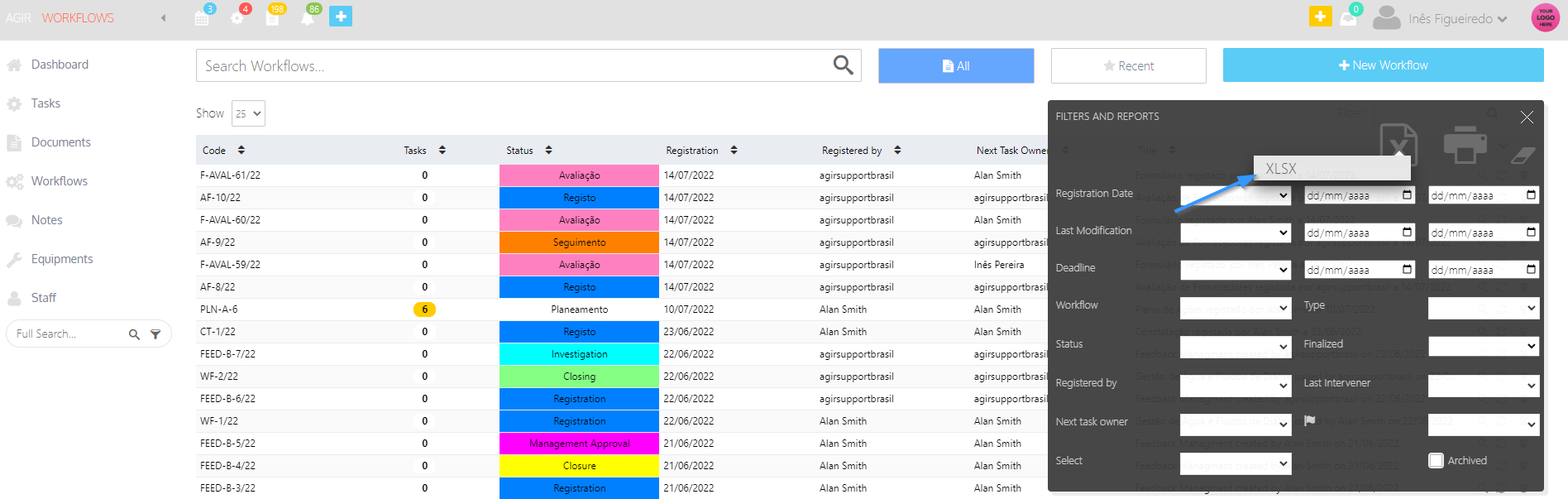This screenshot has height=499, width=1568.
Task: Open the documents icon with badge 198
Action: click(273, 17)
